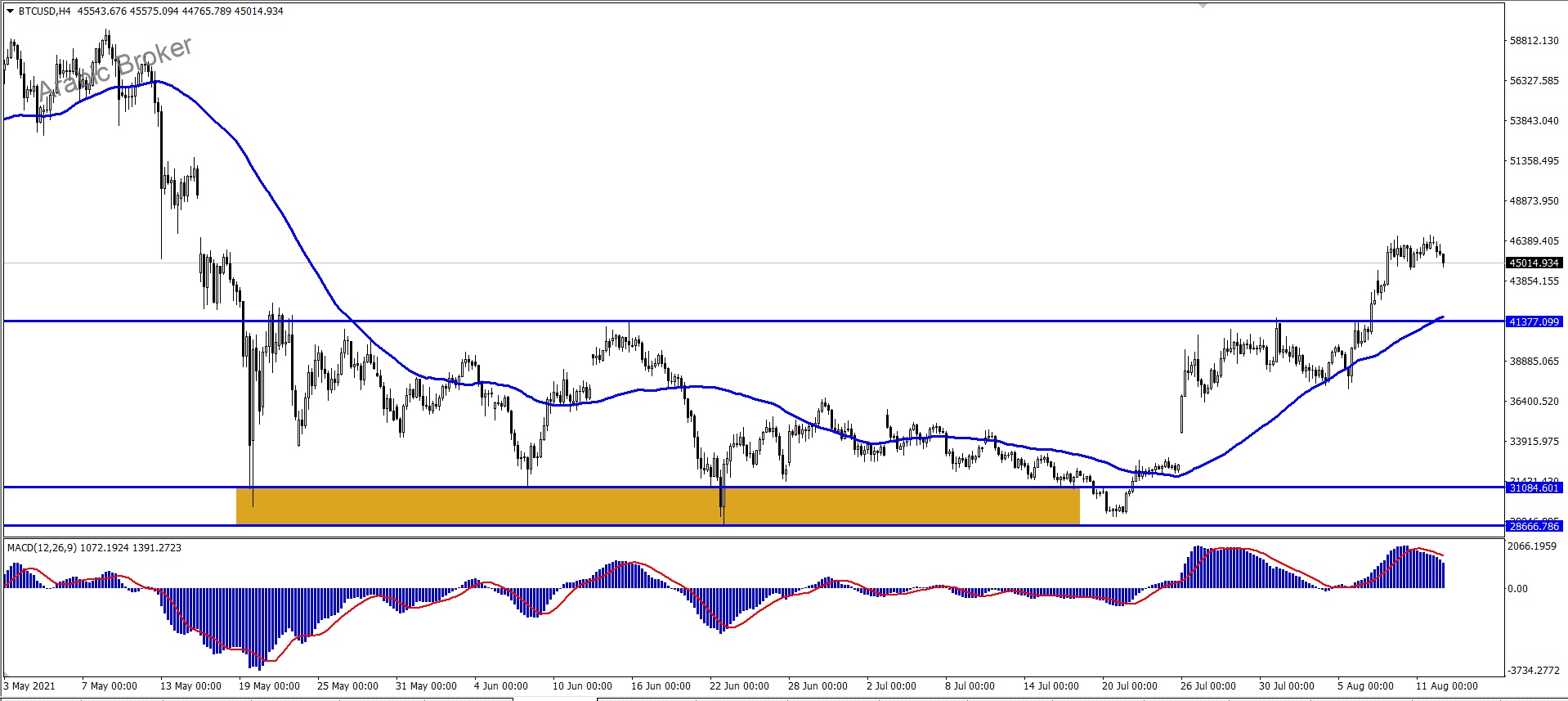1568x701 pixels.
Task: Click the BTCUSD,H4 chart title
Action: pyautogui.click(x=44, y=11)
